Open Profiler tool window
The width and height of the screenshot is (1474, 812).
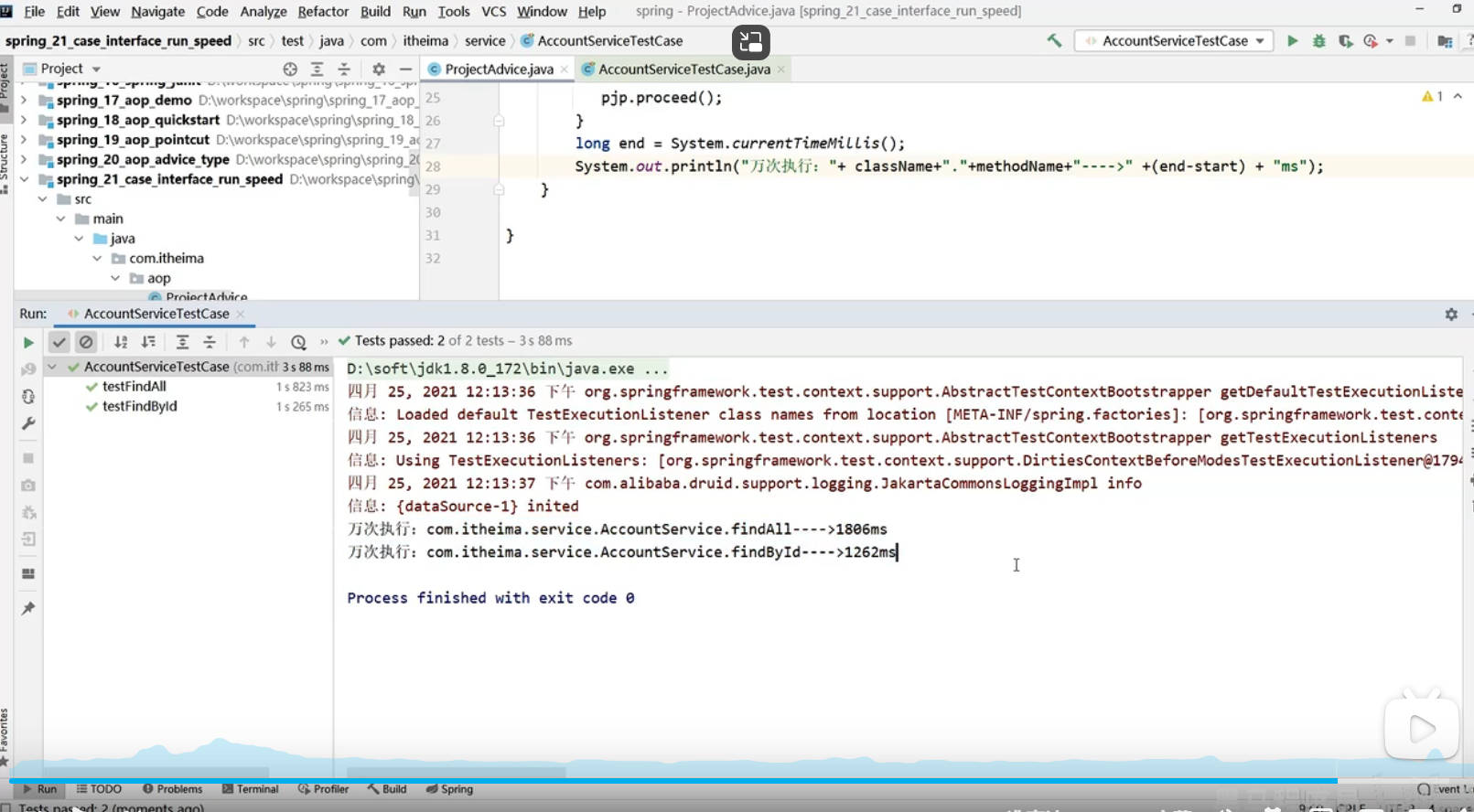tap(323, 789)
